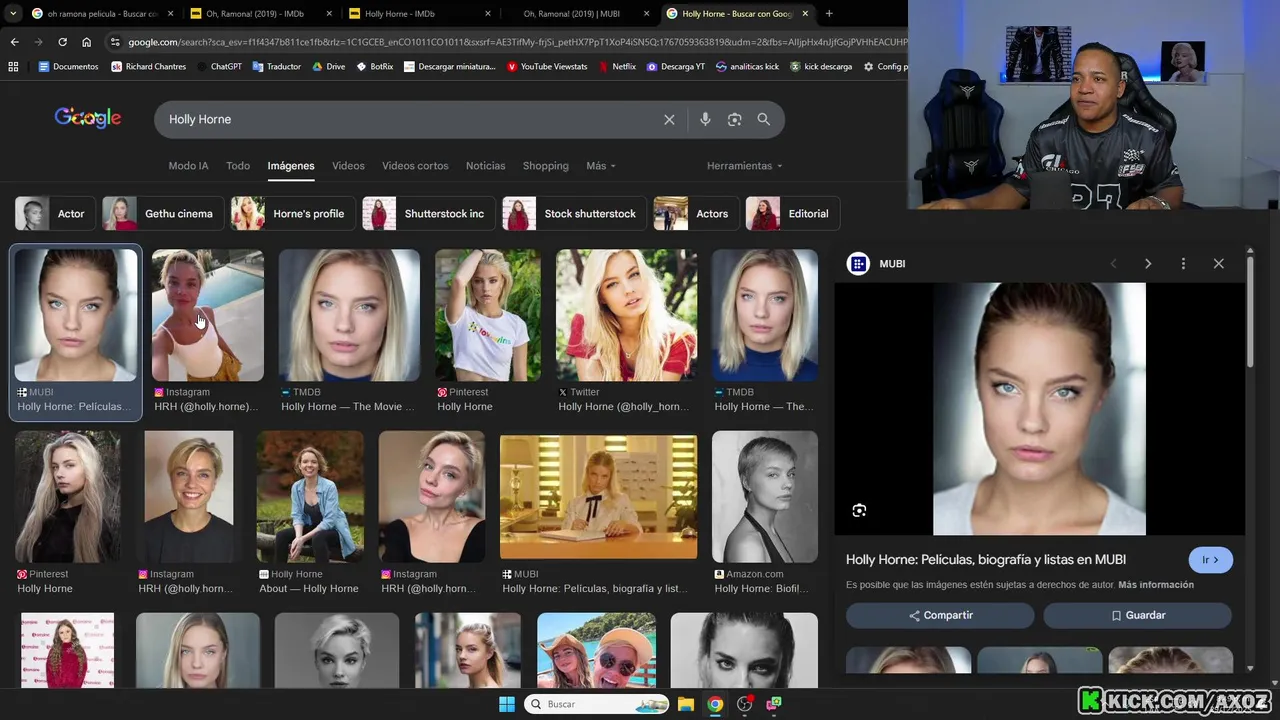Viewport: 1280px width, 720px height.
Task: Open the BotRix bookmark
Action: click(x=374, y=66)
